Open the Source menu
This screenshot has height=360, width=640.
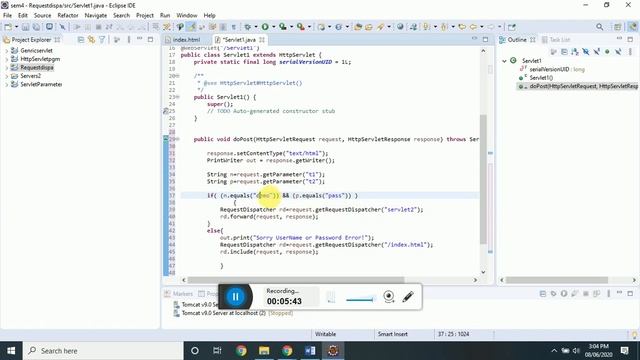(x=42, y=16)
